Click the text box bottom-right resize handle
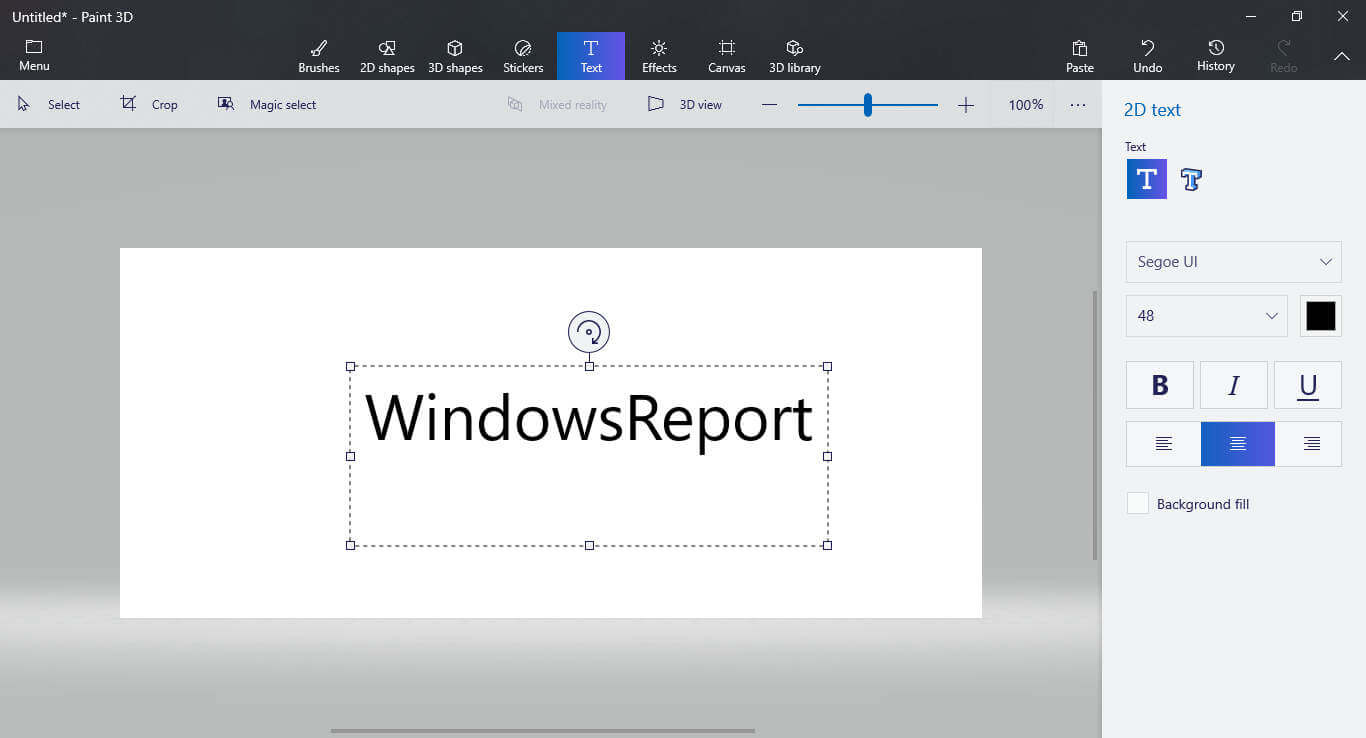1366x738 pixels. [x=827, y=545]
